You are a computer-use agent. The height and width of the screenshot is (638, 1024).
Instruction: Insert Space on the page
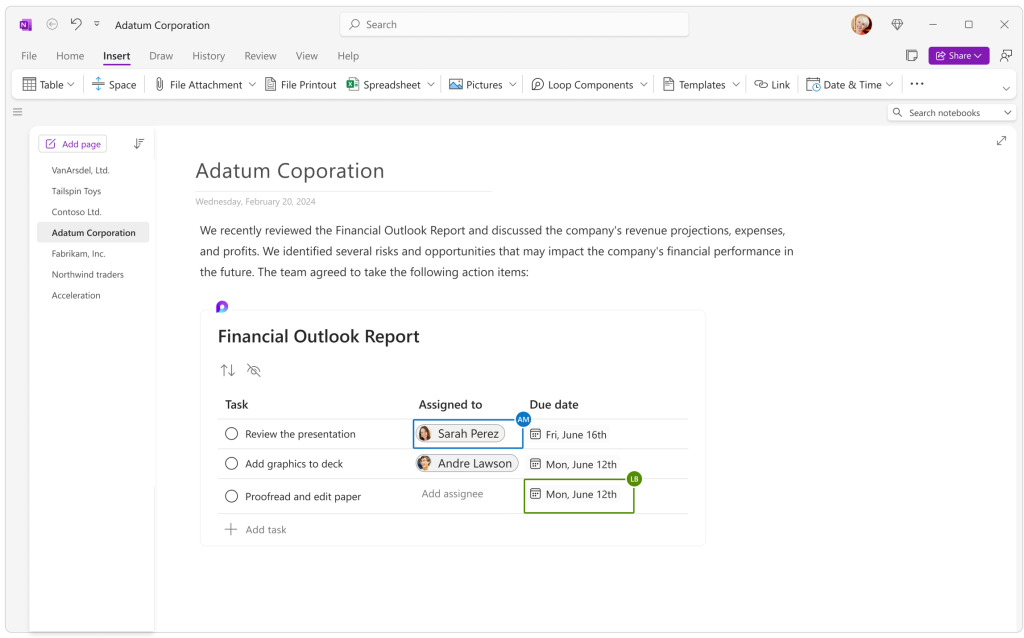(x=114, y=84)
